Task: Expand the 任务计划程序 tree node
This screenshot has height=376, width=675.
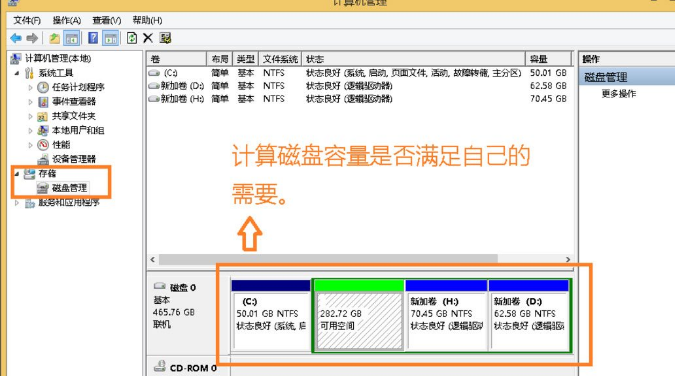Action: point(30,87)
